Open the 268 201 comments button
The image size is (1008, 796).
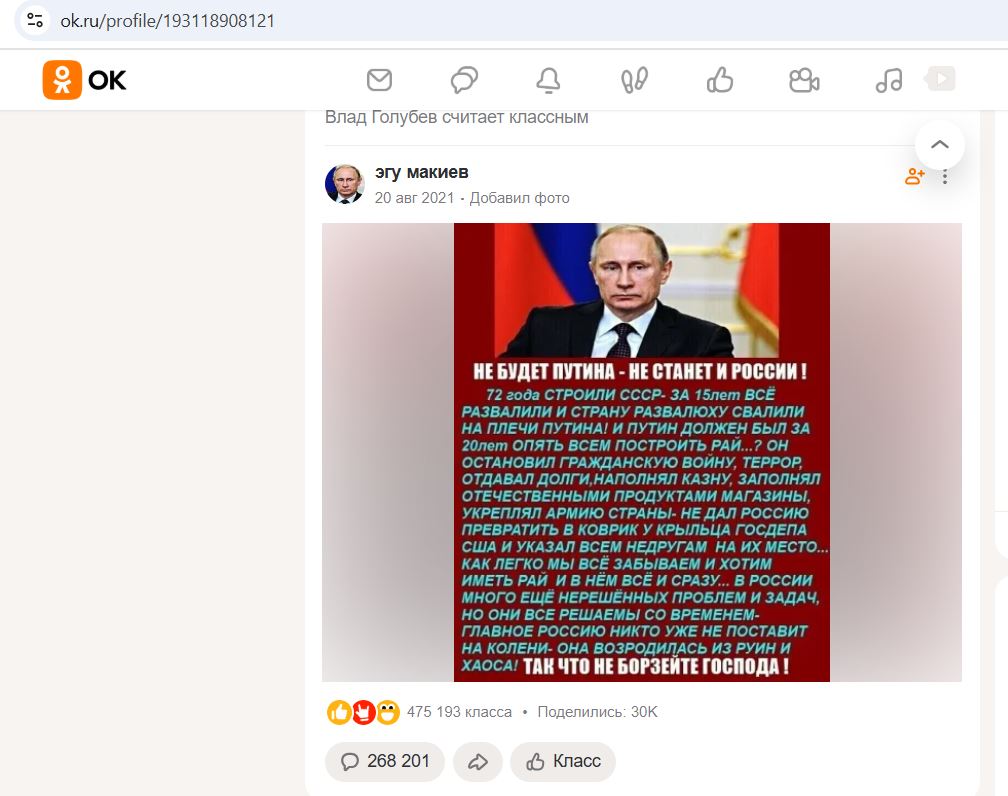tap(384, 762)
